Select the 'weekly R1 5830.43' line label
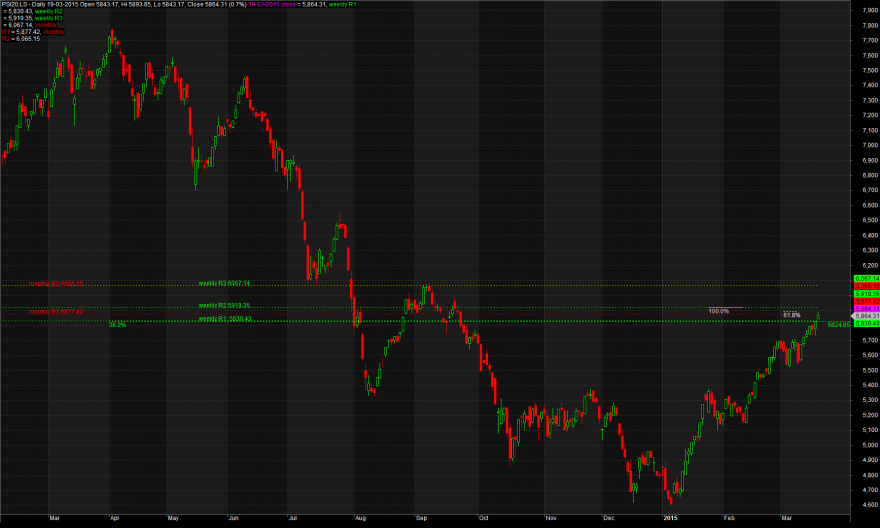 225,319
